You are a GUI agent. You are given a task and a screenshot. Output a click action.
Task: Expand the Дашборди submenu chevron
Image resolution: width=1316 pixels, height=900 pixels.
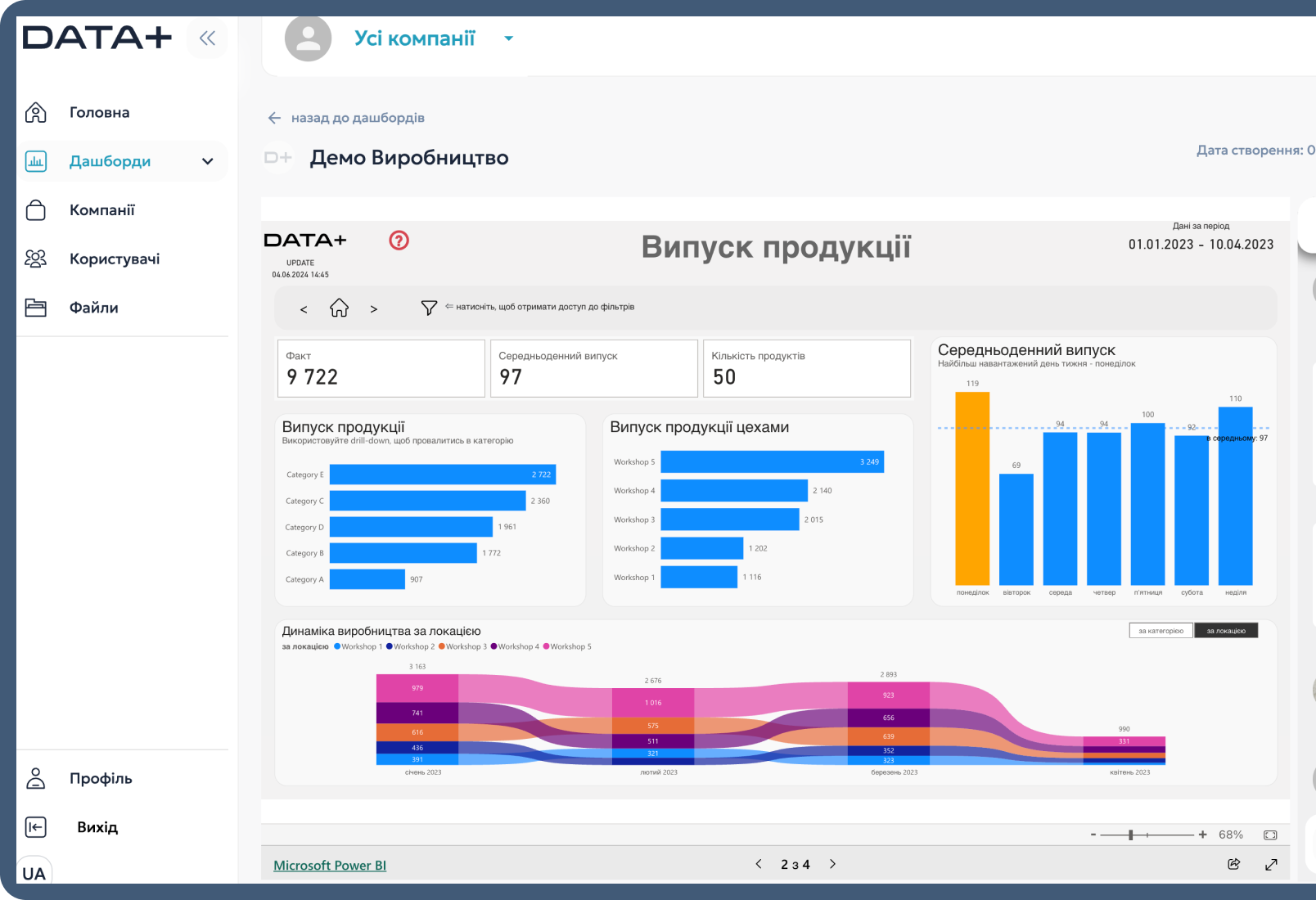pyautogui.click(x=208, y=161)
